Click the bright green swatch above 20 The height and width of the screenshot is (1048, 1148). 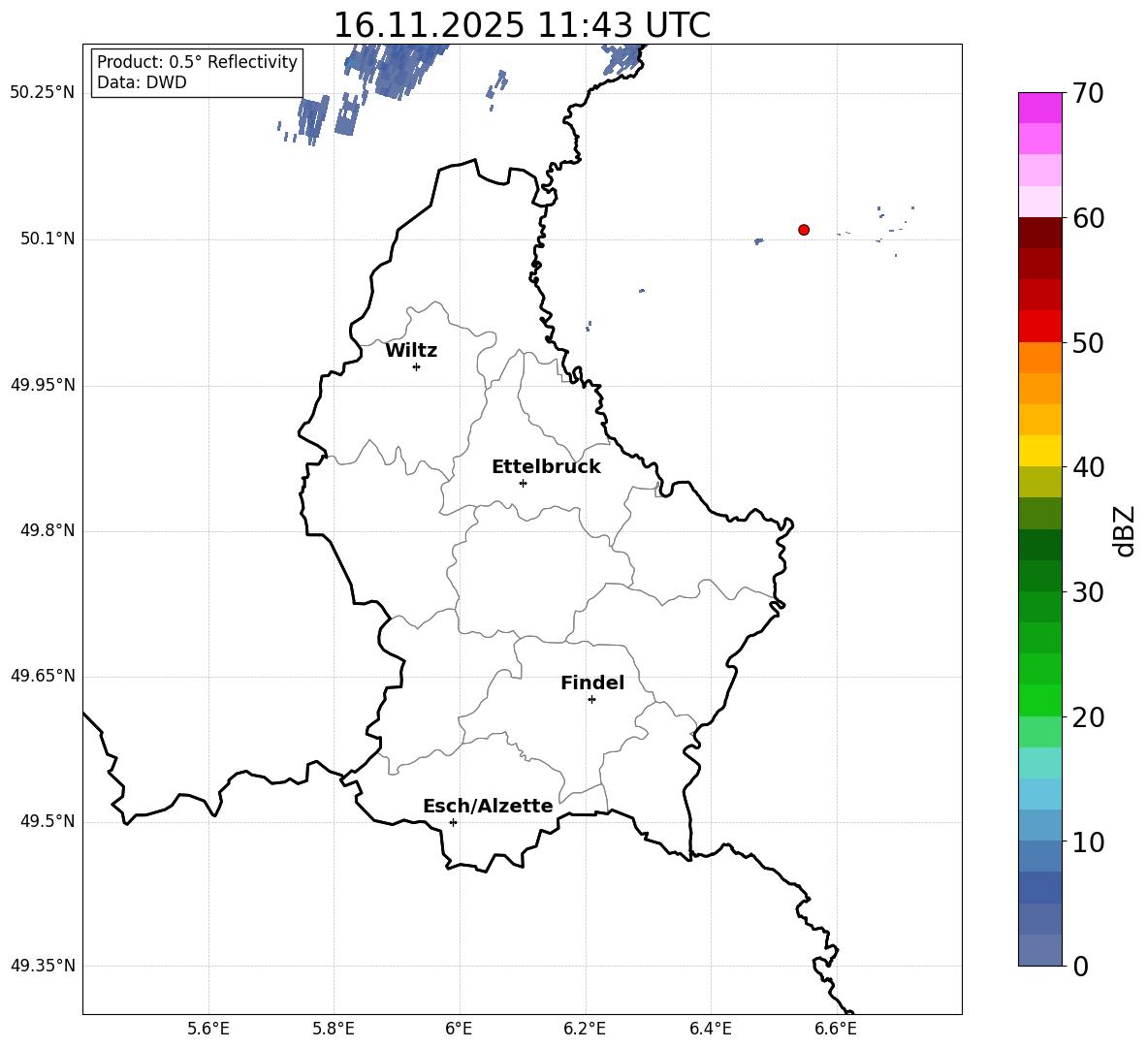click(1040, 700)
